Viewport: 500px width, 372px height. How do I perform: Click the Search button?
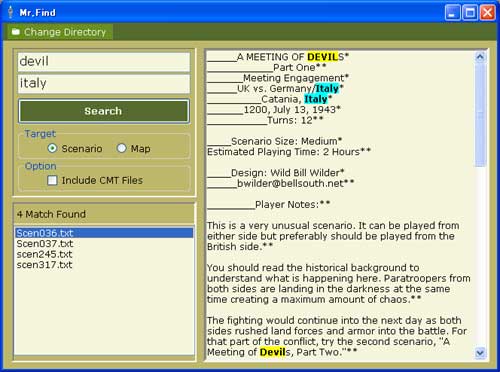pos(104,111)
